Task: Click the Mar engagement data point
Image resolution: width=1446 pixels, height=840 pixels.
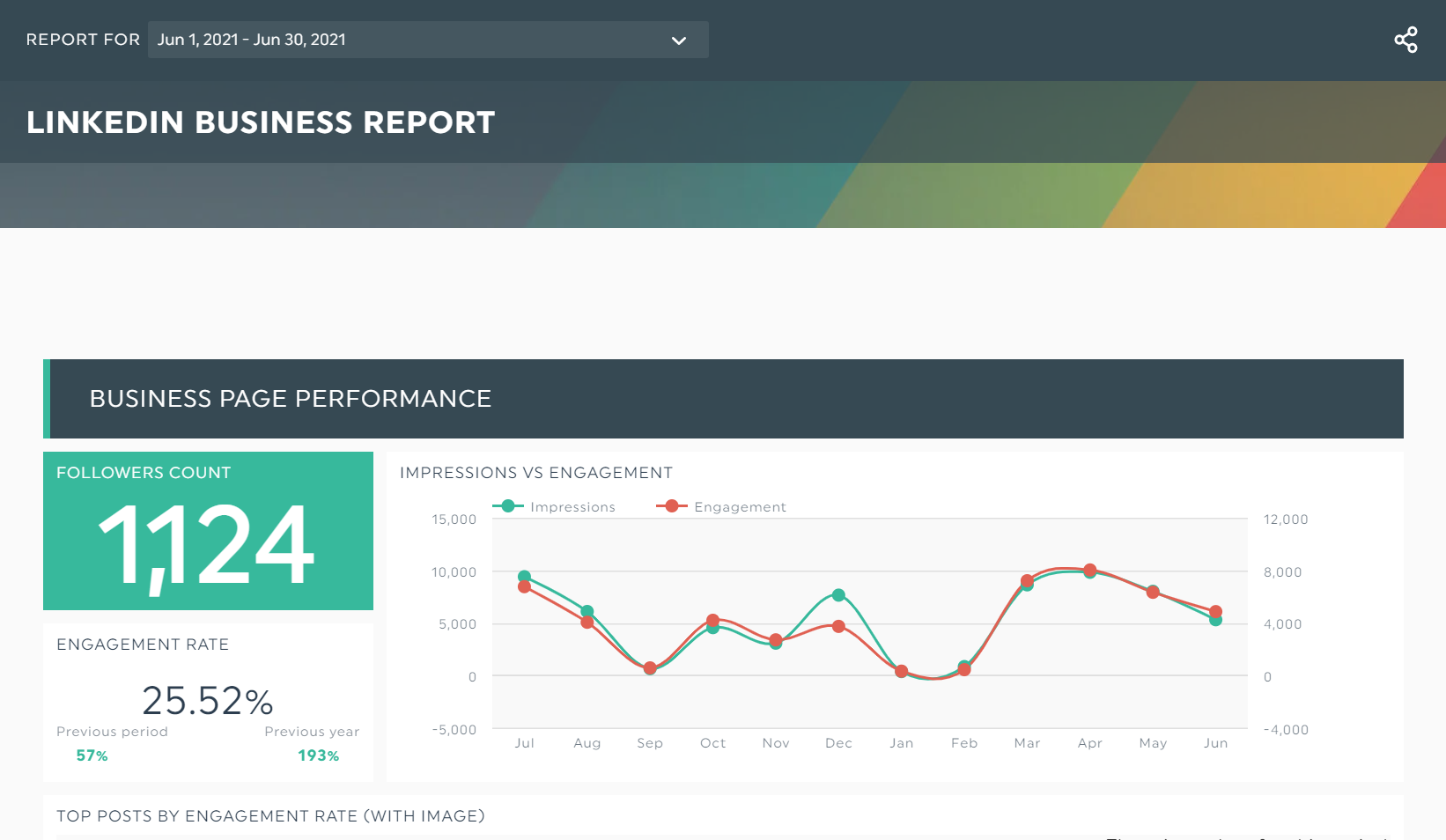Action: (1027, 580)
